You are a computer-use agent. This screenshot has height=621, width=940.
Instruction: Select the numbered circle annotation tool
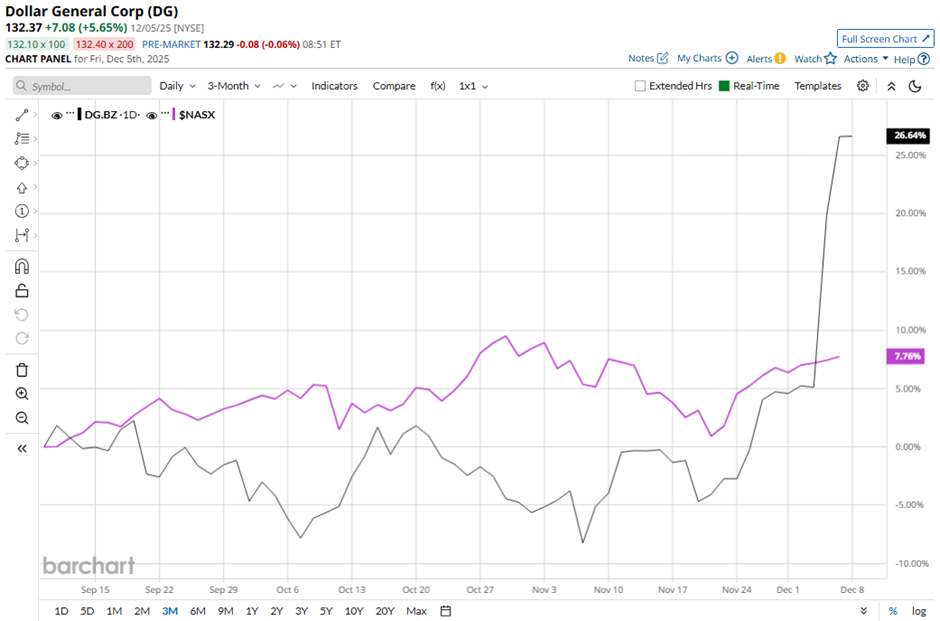click(x=22, y=211)
